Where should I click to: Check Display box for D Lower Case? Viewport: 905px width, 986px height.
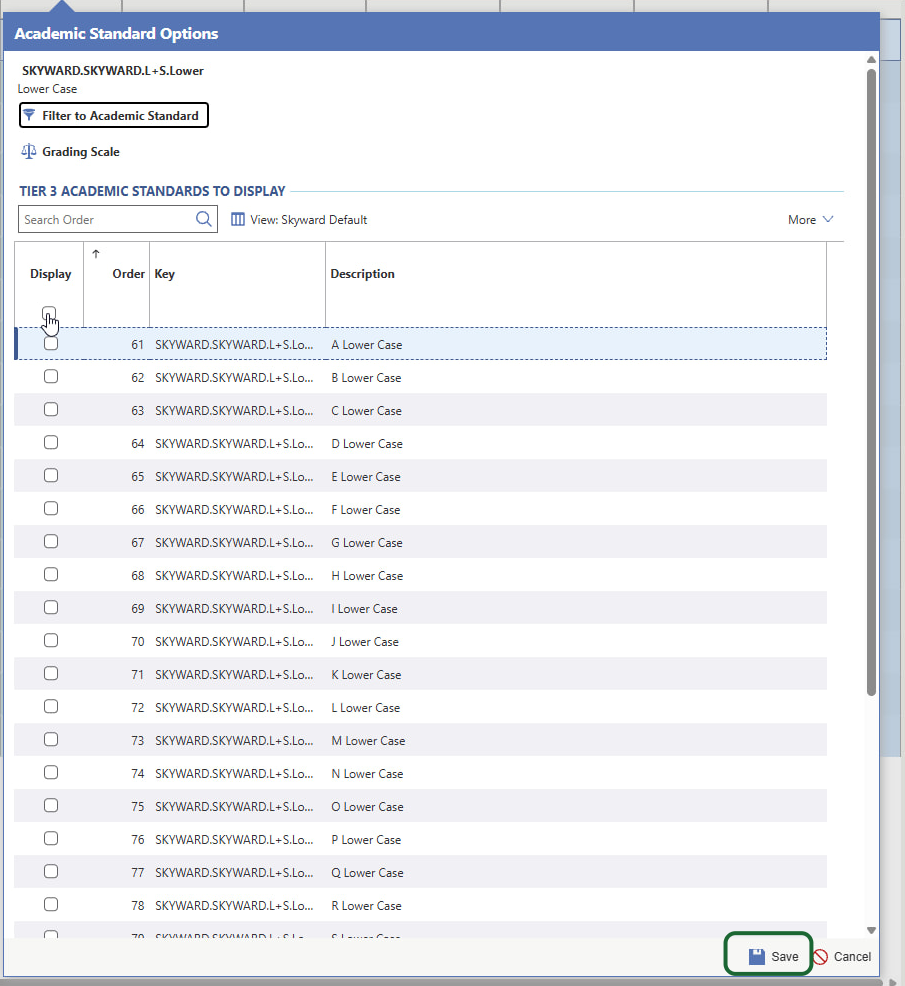(x=51, y=442)
